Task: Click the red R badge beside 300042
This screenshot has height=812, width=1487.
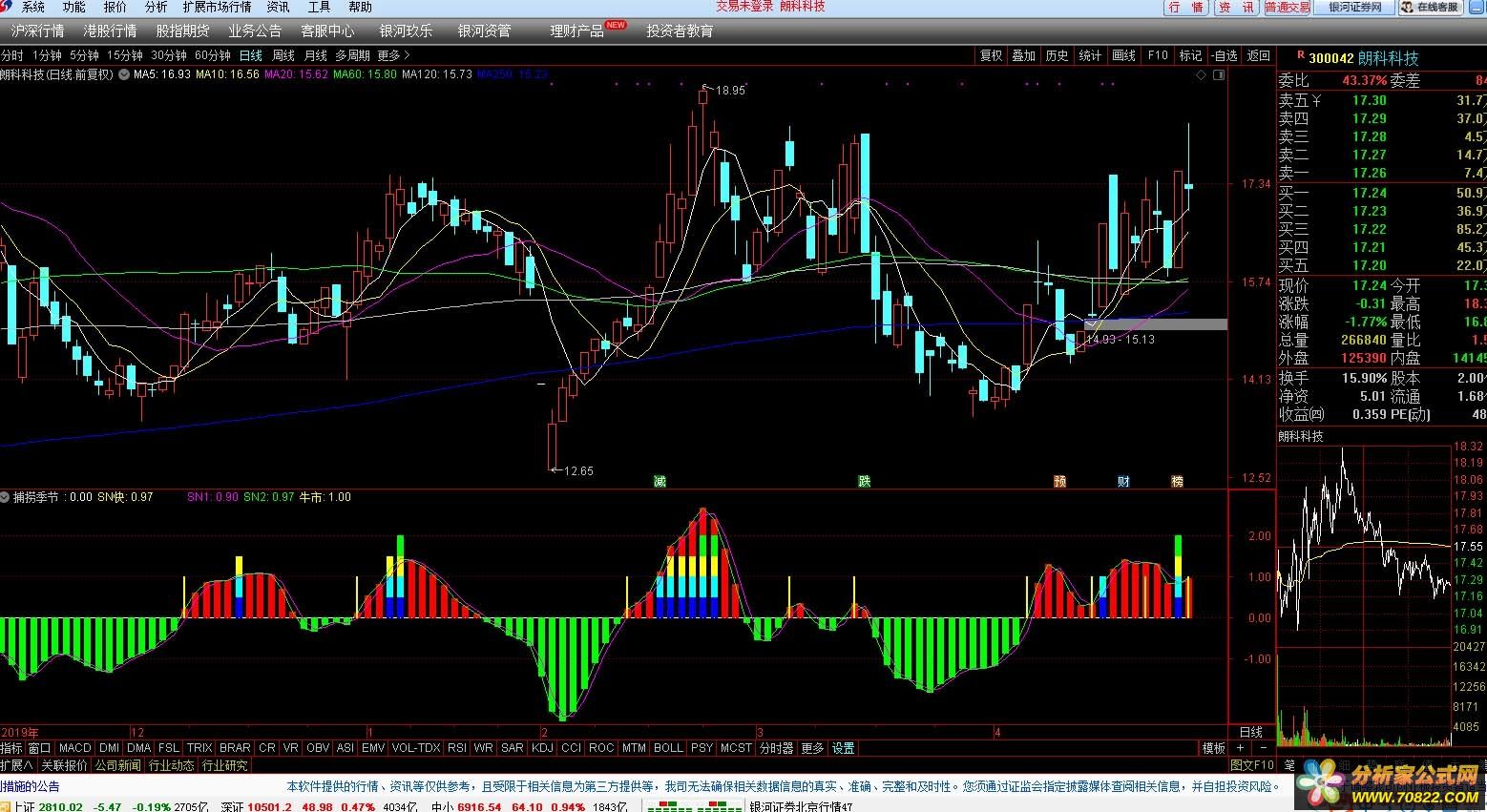Action: 1300,56
